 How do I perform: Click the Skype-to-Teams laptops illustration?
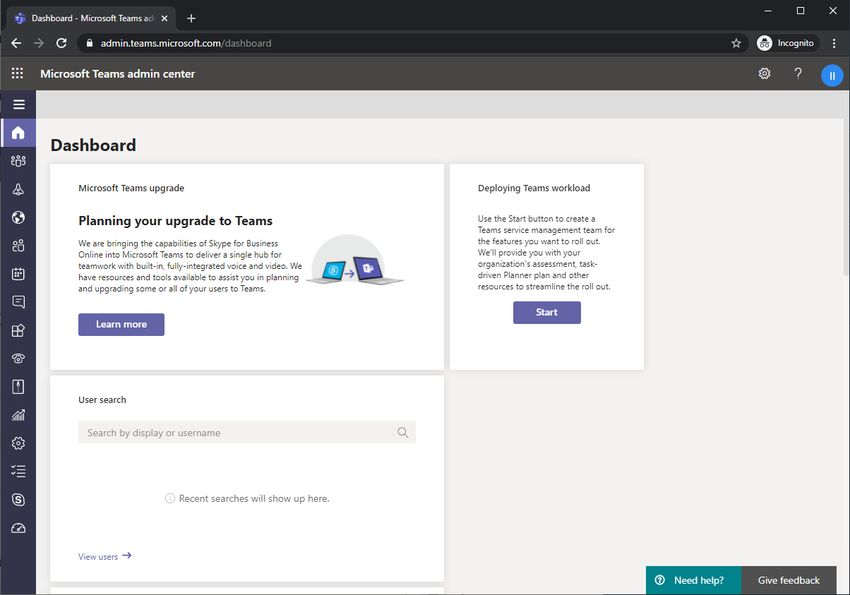click(355, 261)
